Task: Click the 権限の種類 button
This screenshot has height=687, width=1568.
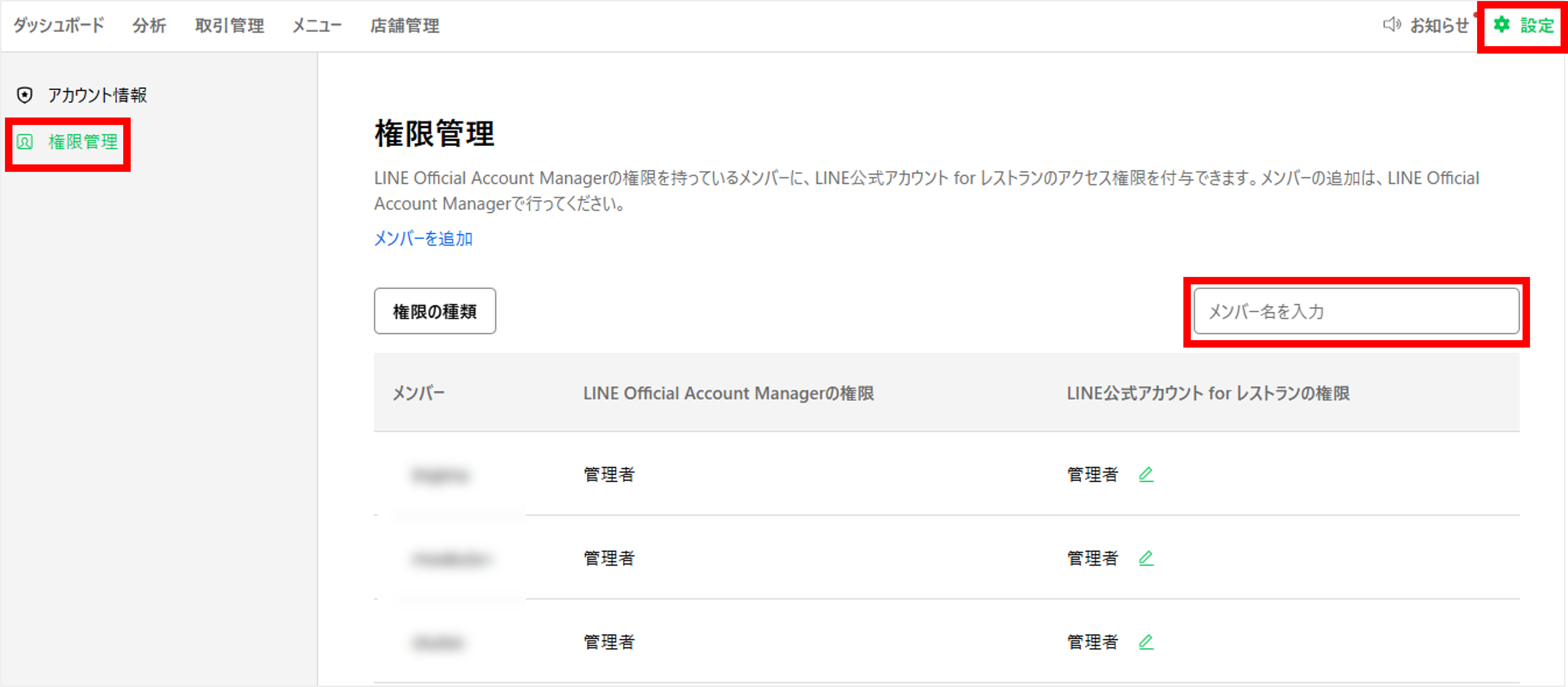Action: [x=435, y=311]
